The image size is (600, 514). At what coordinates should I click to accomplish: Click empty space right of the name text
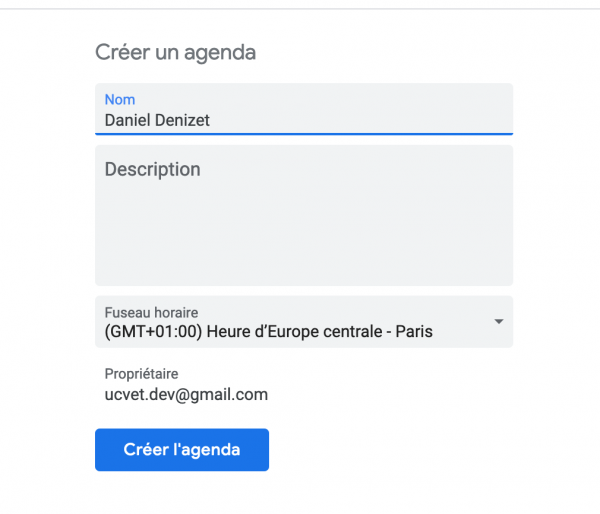click(380, 119)
